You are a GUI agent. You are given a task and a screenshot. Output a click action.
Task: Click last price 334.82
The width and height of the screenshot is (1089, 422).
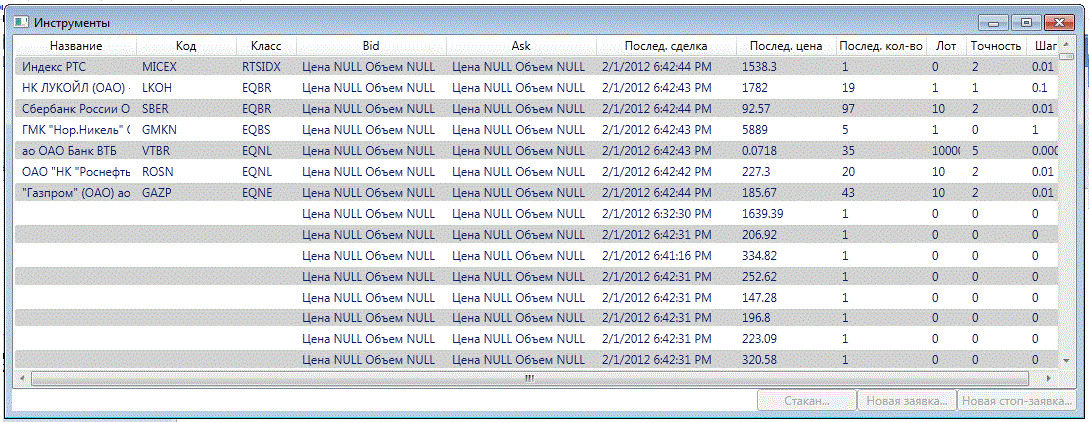point(759,255)
